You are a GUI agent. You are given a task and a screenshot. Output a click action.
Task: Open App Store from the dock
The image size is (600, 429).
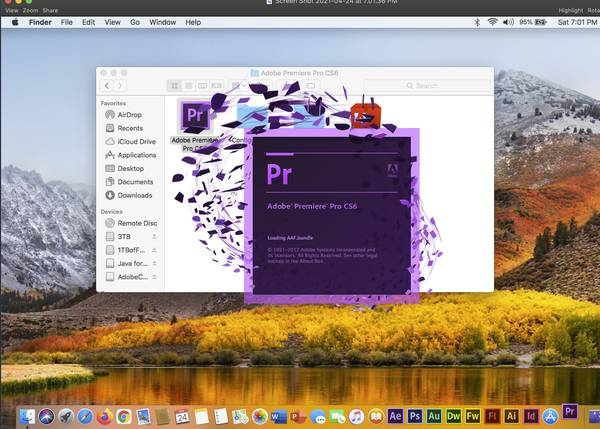click(x=550, y=416)
